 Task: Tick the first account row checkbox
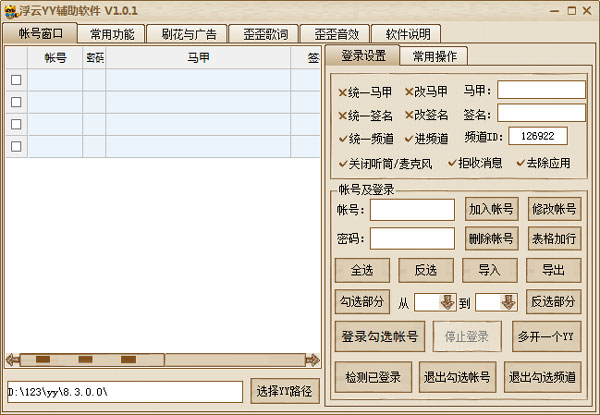point(16,80)
